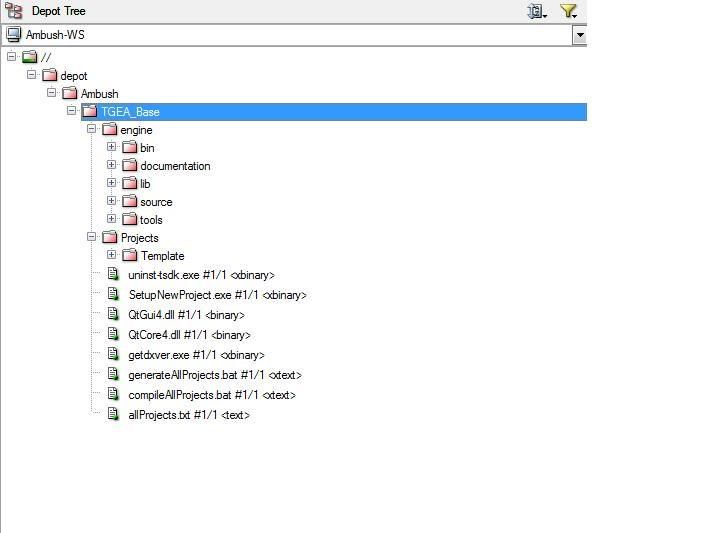Open the filter funnel icon menu
Screen dimensions: 720x533
568,11
